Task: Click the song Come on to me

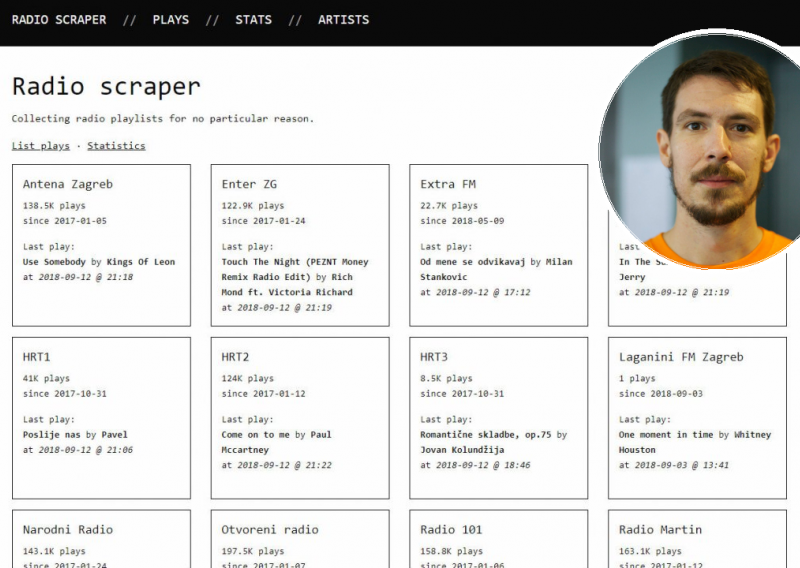Action: (x=256, y=435)
